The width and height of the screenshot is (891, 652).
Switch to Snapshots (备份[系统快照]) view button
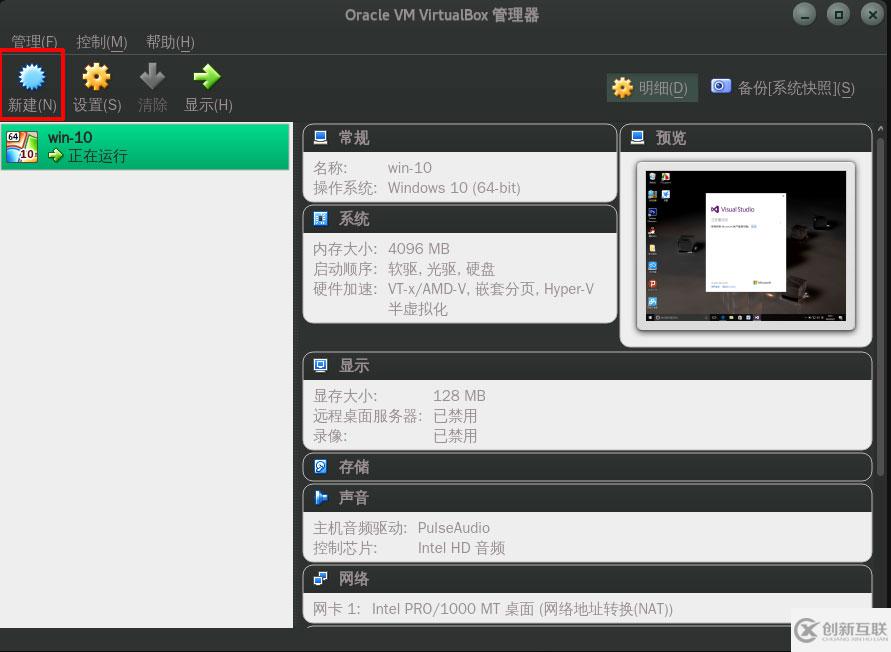coord(782,88)
